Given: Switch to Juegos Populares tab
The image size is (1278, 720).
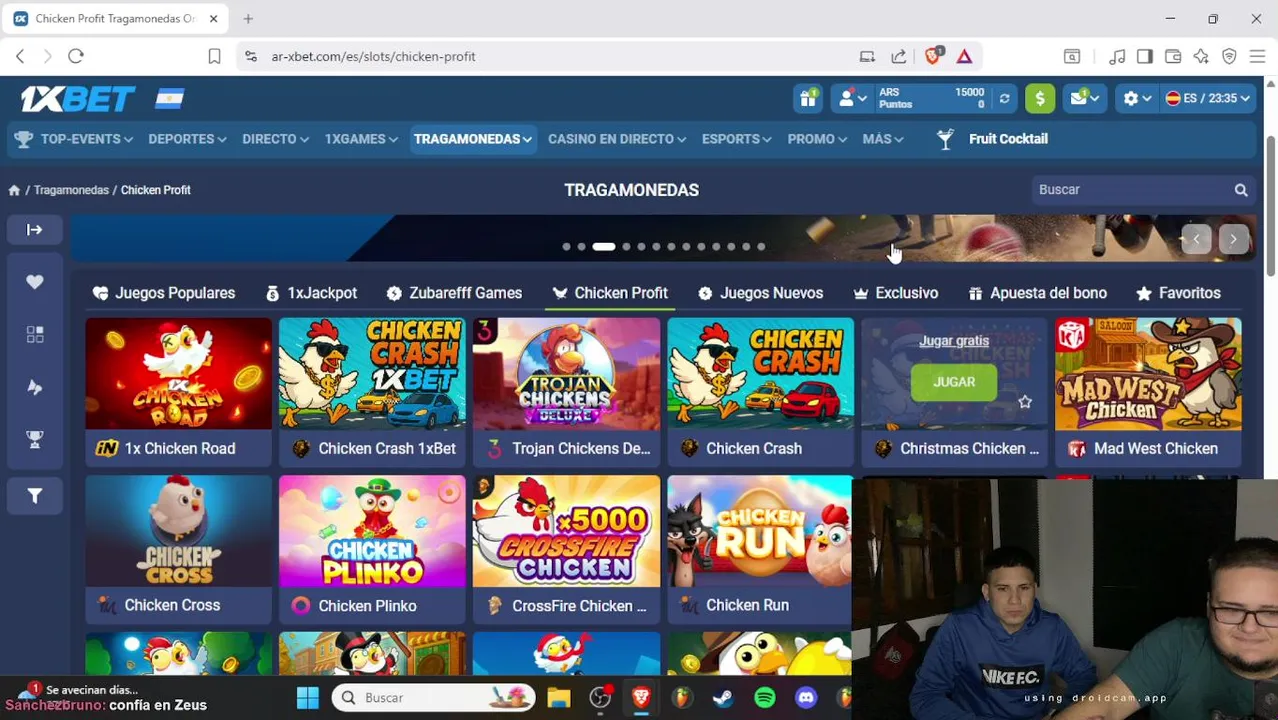Looking at the screenshot, I should pyautogui.click(x=164, y=293).
